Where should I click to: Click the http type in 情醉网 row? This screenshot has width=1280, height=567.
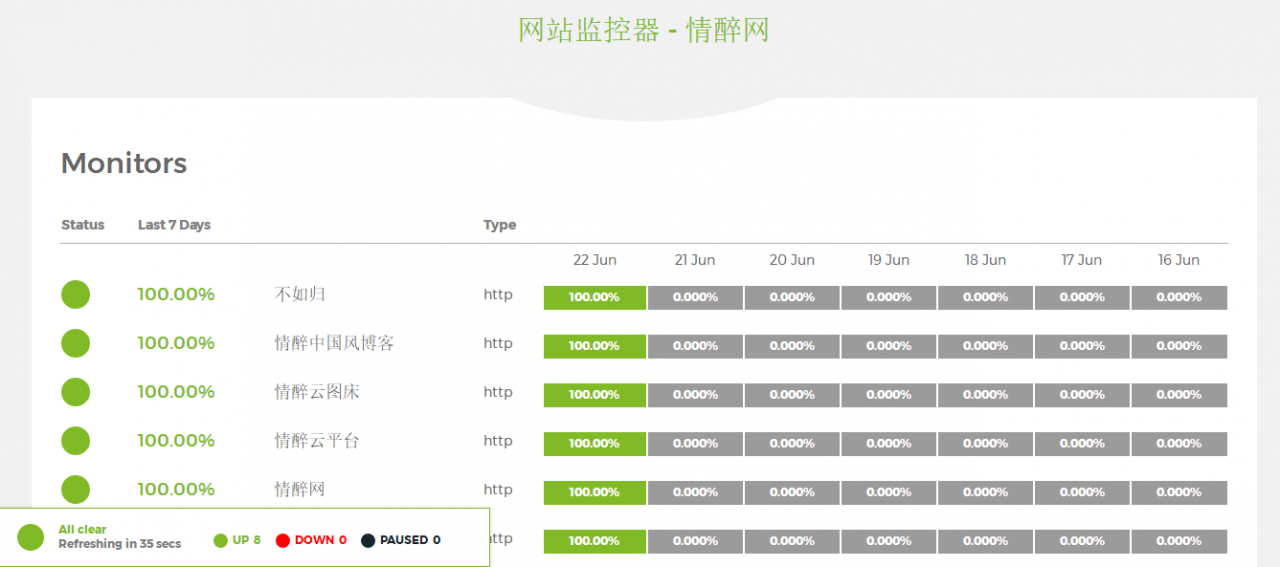498,489
